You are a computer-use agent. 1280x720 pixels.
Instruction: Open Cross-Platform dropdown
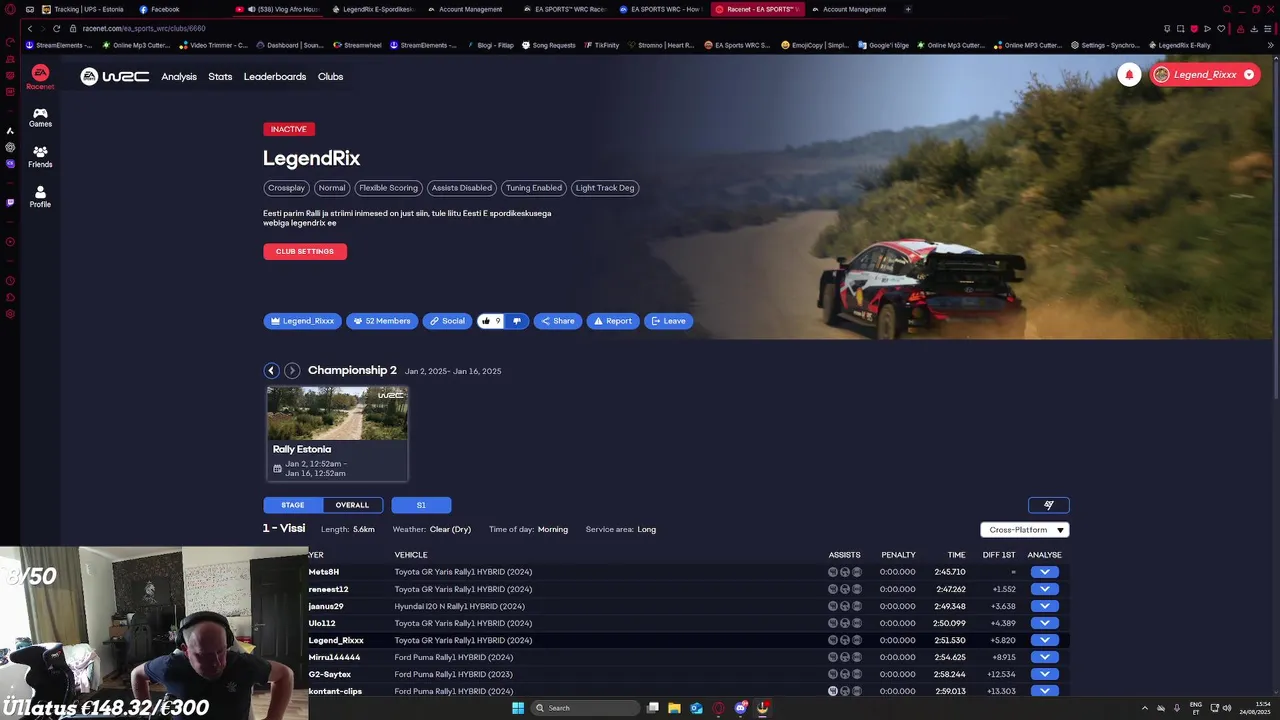coord(1025,530)
